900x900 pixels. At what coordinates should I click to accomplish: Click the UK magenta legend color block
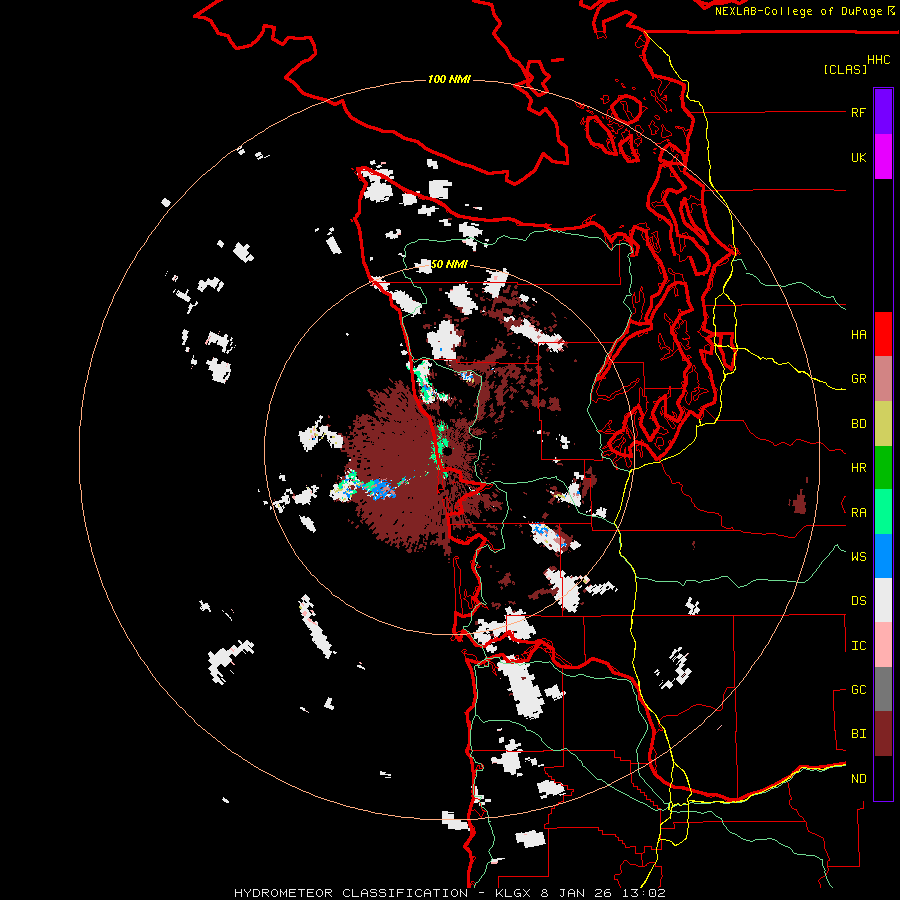[883, 157]
